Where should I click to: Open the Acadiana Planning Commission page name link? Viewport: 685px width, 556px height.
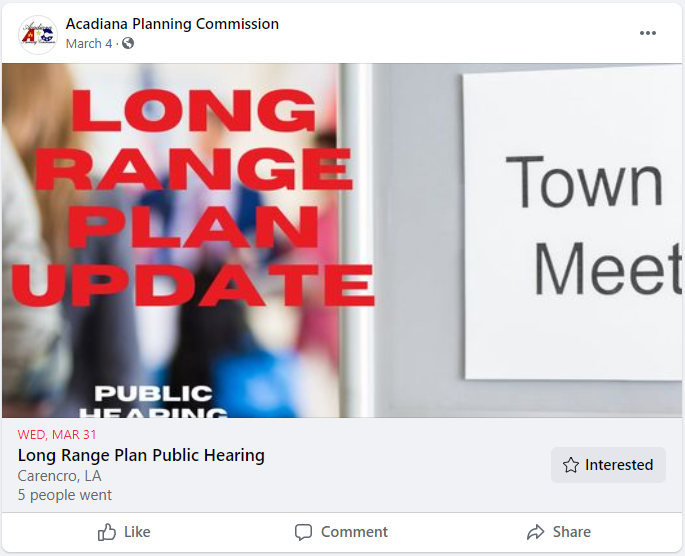pyautogui.click(x=172, y=24)
